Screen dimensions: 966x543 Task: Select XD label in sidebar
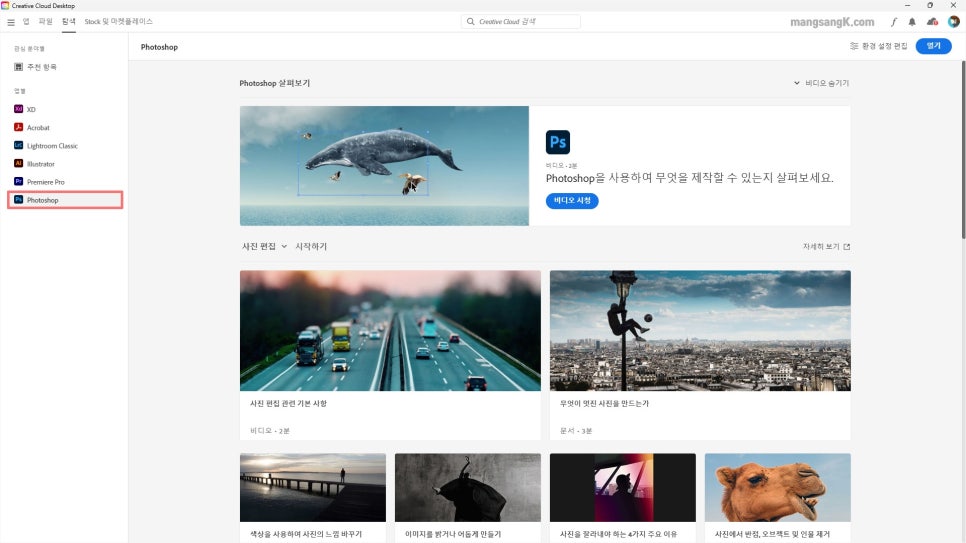(31, 109)
